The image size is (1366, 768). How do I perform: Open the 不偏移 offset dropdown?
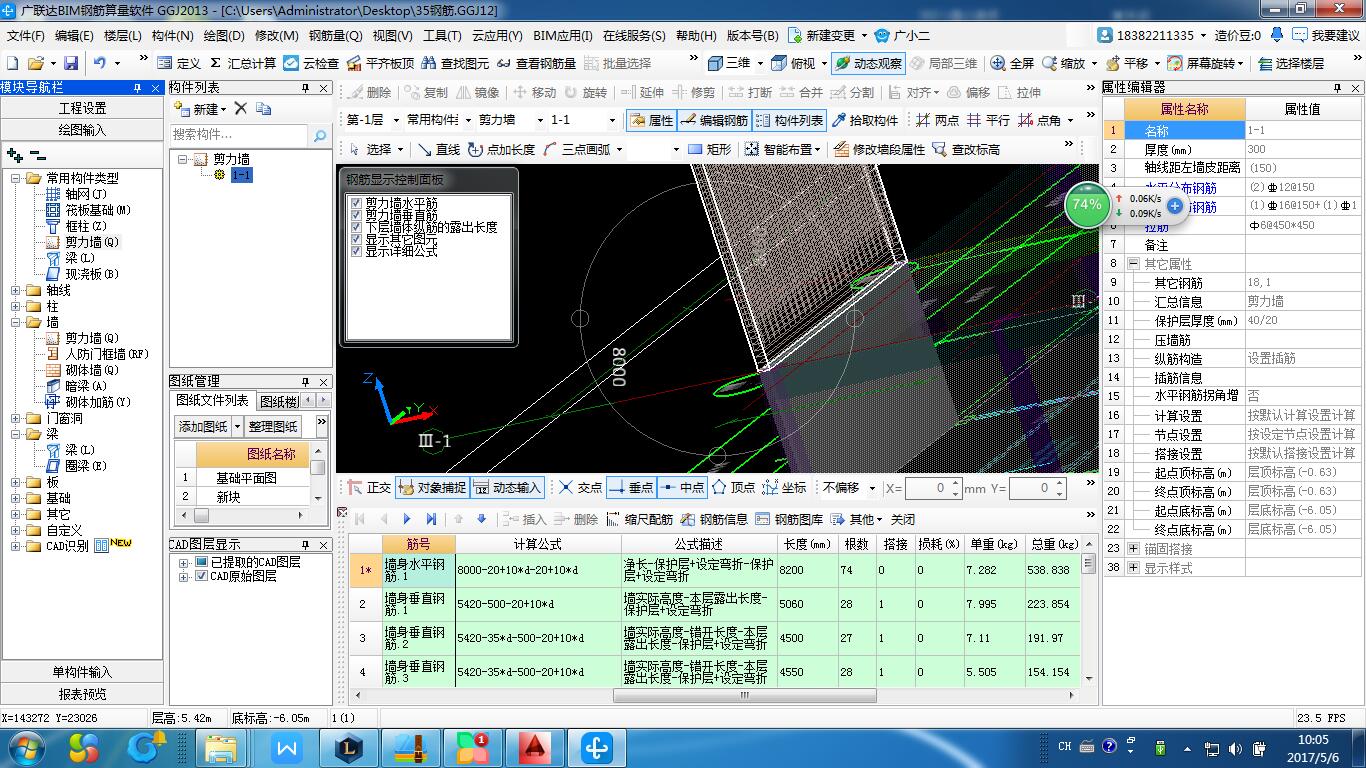pyautogui.click(x=873, y=488)
